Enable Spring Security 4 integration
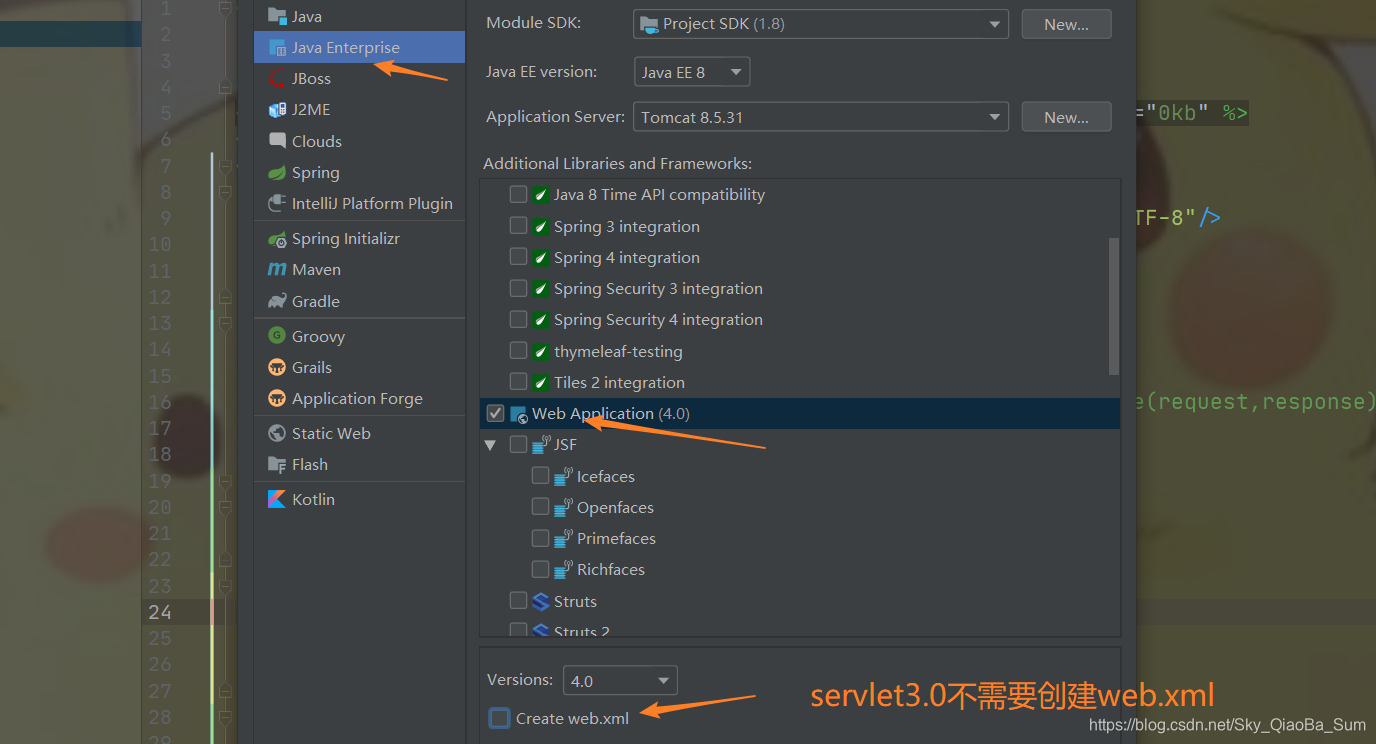The image size is (1376, 744). coord(518,319)
